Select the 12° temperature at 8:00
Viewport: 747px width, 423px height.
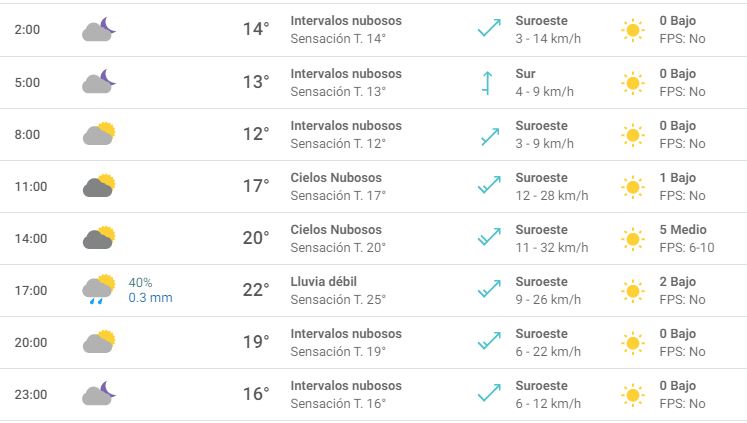point(256,134)
